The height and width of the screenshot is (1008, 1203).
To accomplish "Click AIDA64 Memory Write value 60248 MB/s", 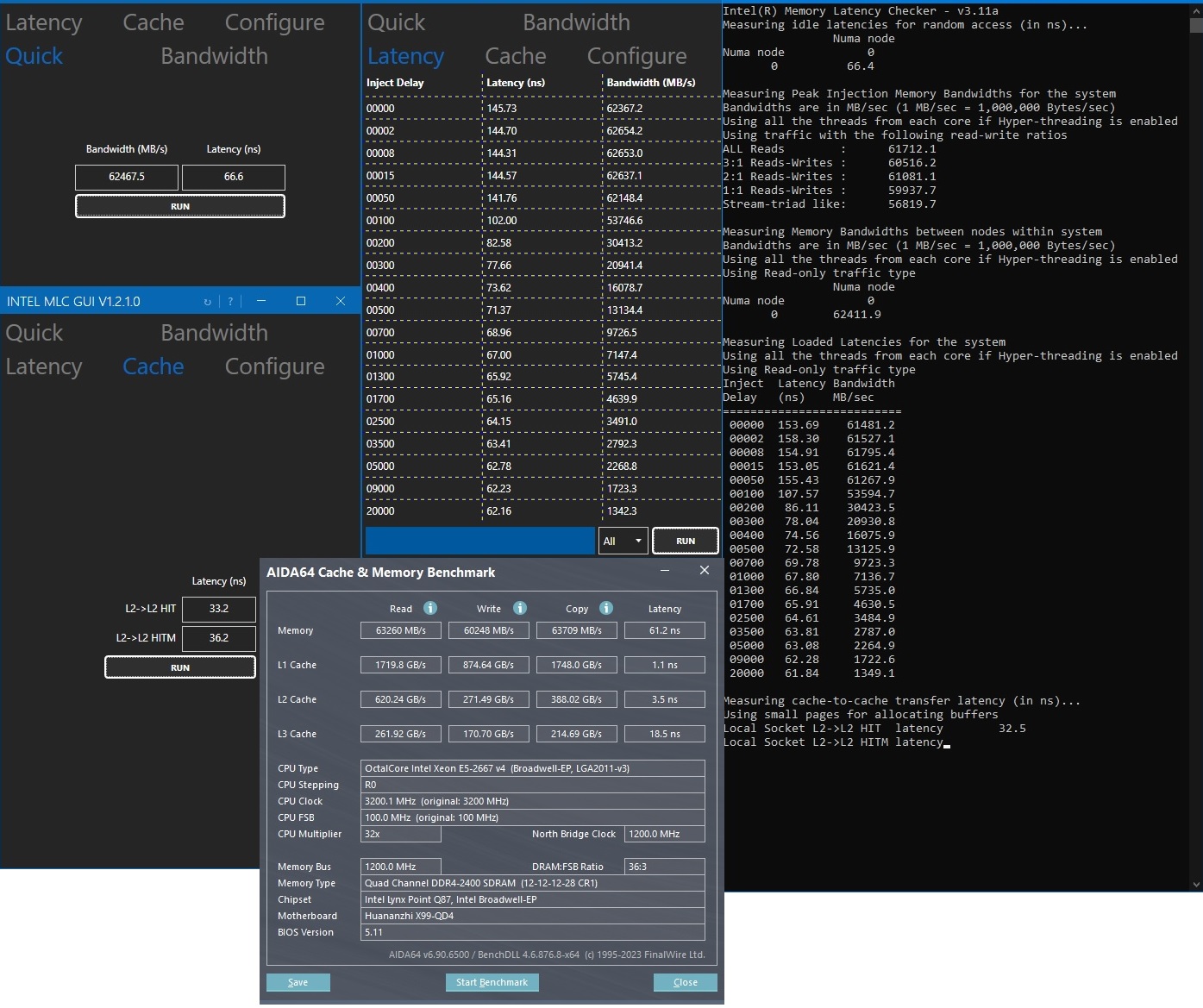I will point(489,630).
